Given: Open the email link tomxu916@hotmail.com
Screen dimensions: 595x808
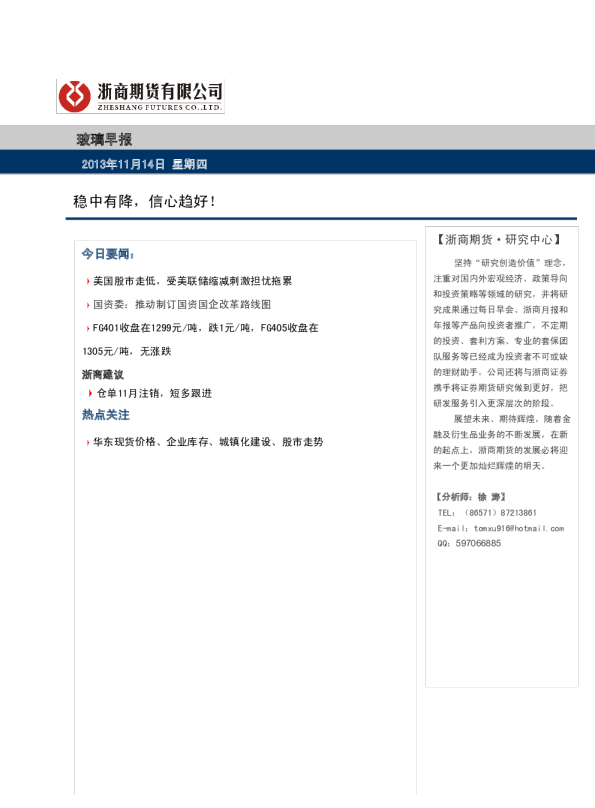Looking at the screenshot, I should [x=519, y=528].
